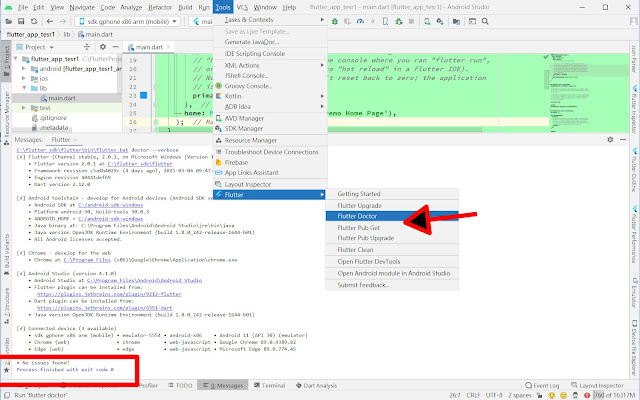Select Flutter Upgrade menu entry
Viewport: 640px width, 400px height.
coord(392,205)
